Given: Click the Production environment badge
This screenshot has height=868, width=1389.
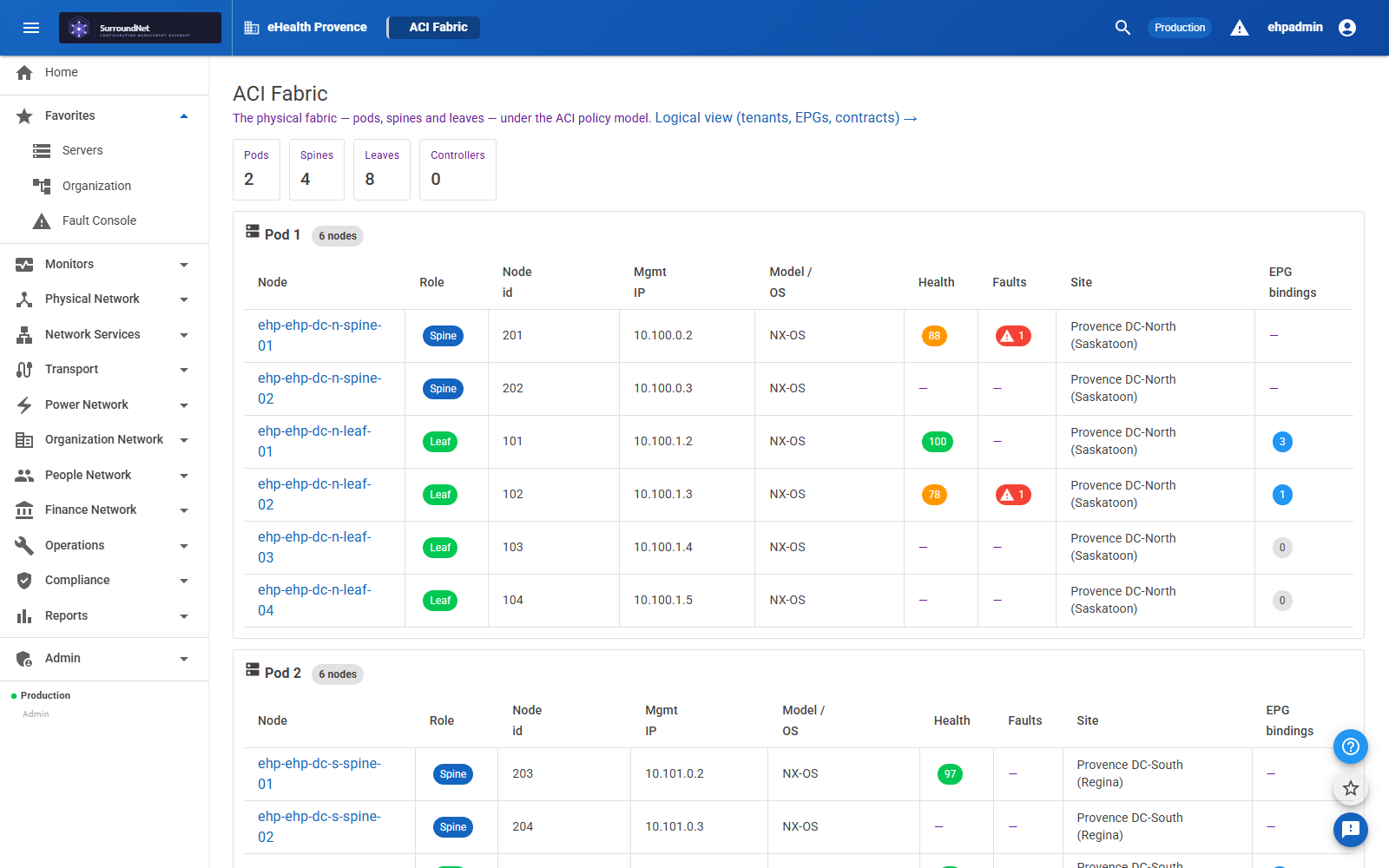Looking at the screenshot, I should coord(1180,28).
